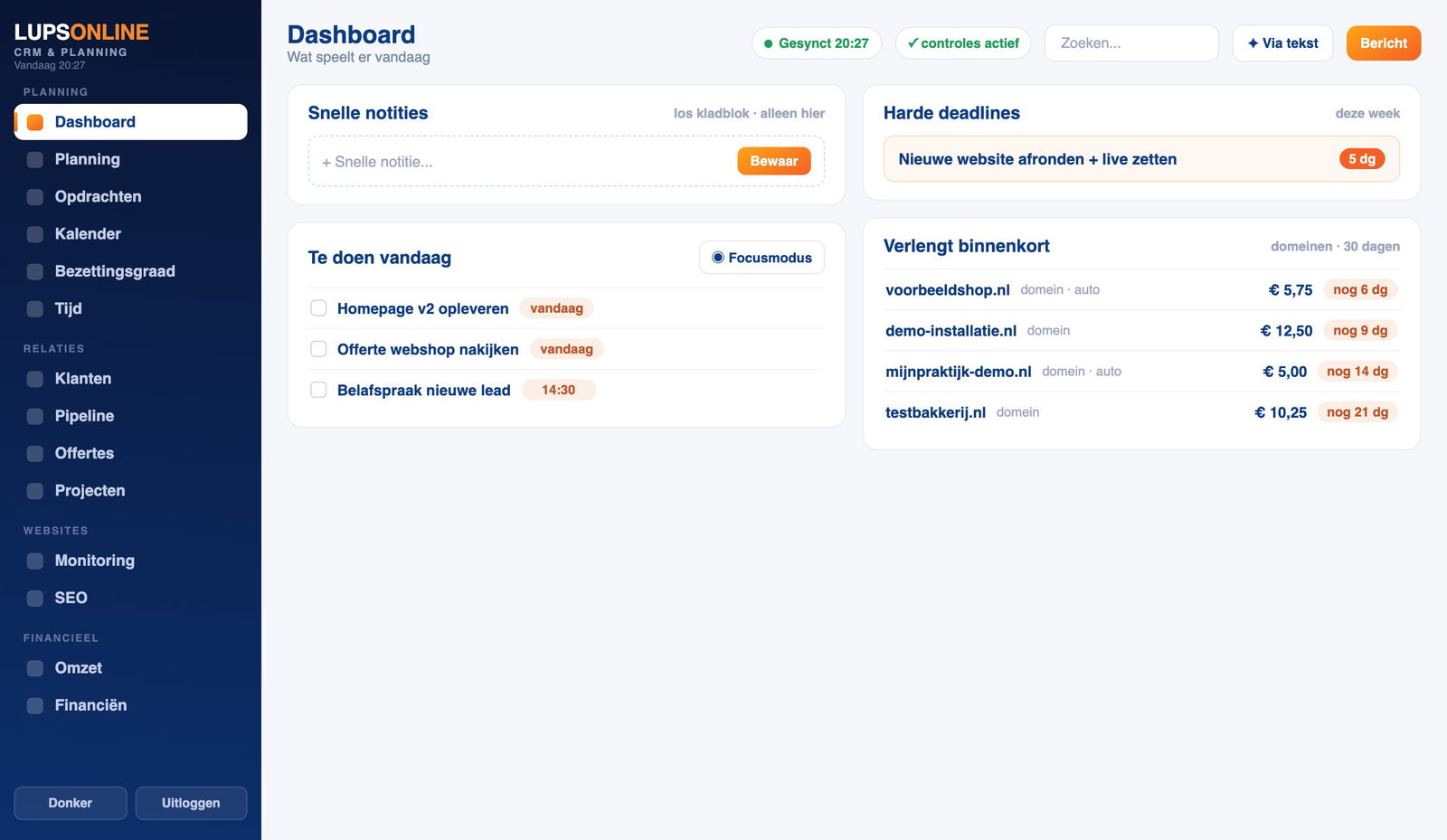Save the quick note with Bewaar
This screenshot has width=1447, height=840.
774,161
